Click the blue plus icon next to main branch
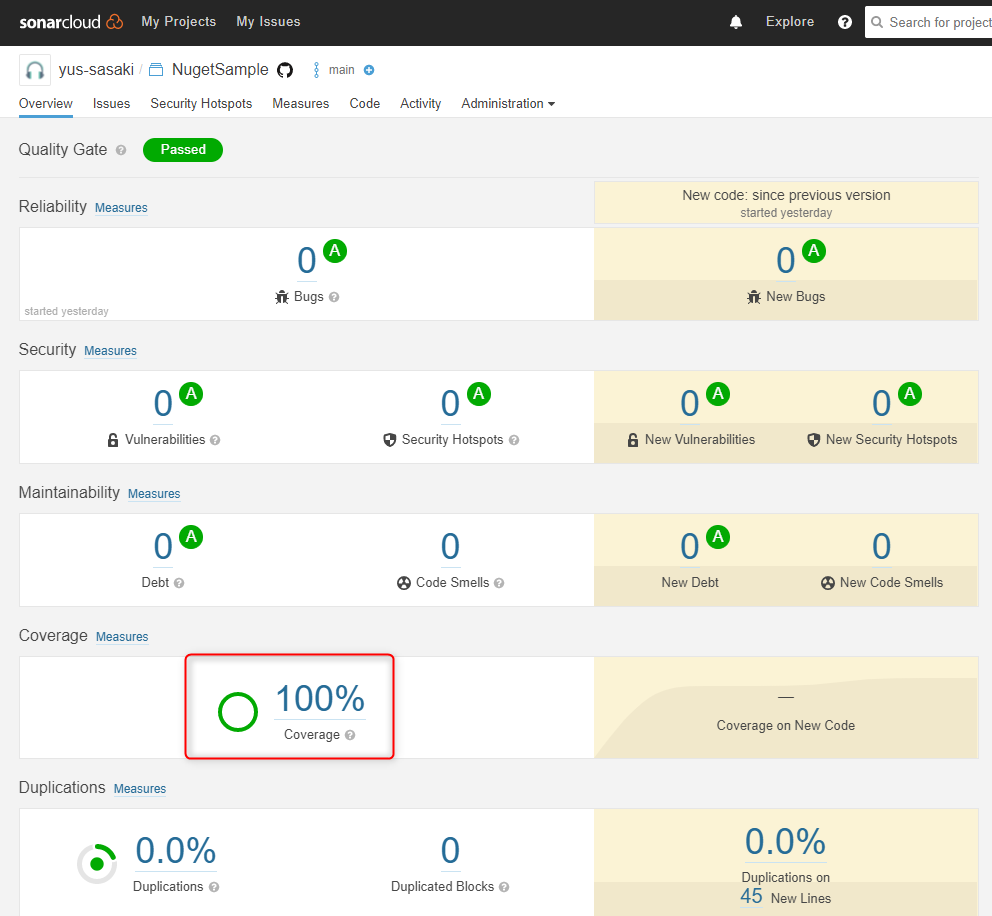Viewport: 992px width, 916px height. pyautogui.click(x=369, y=70)
